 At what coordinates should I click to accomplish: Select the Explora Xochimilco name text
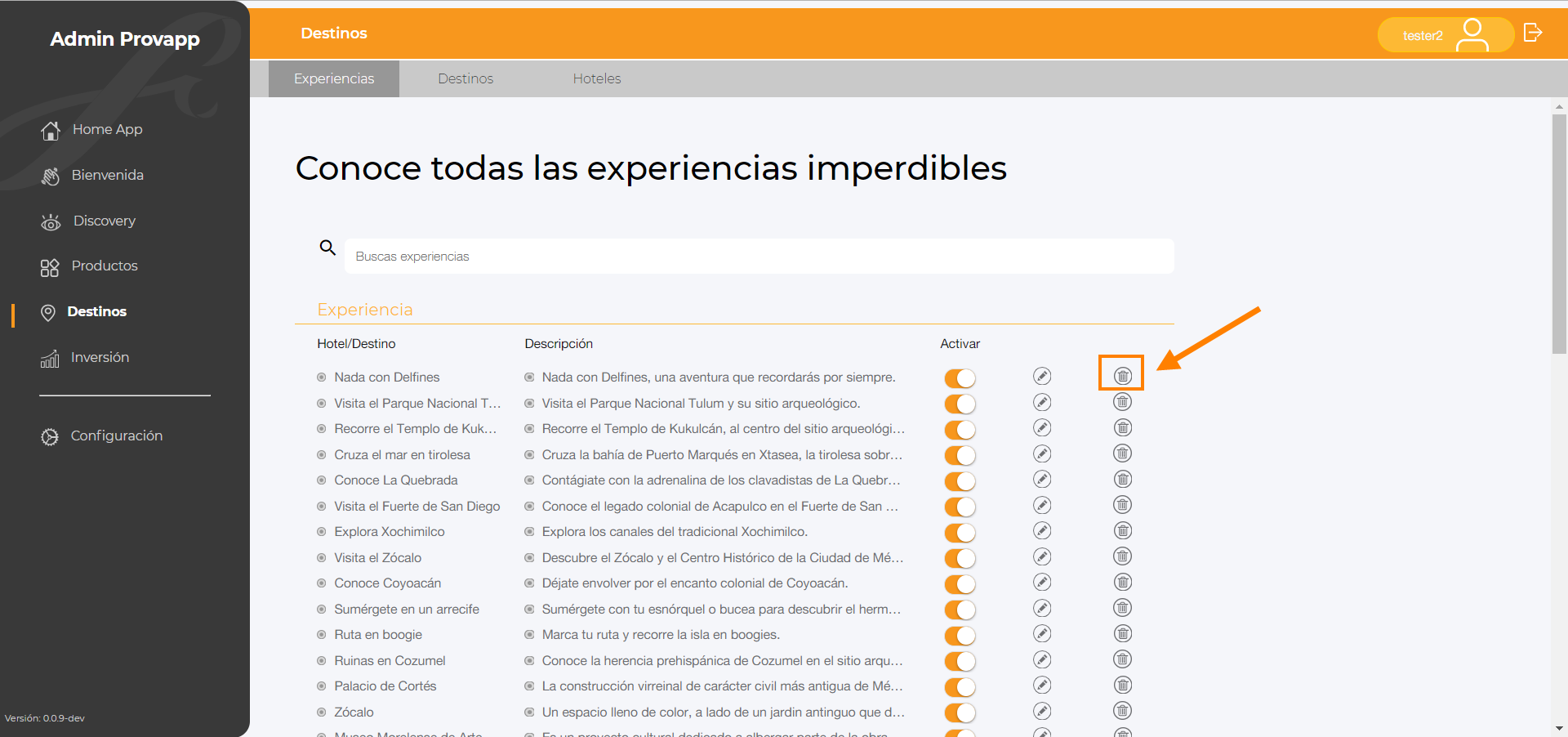point(390,531)
